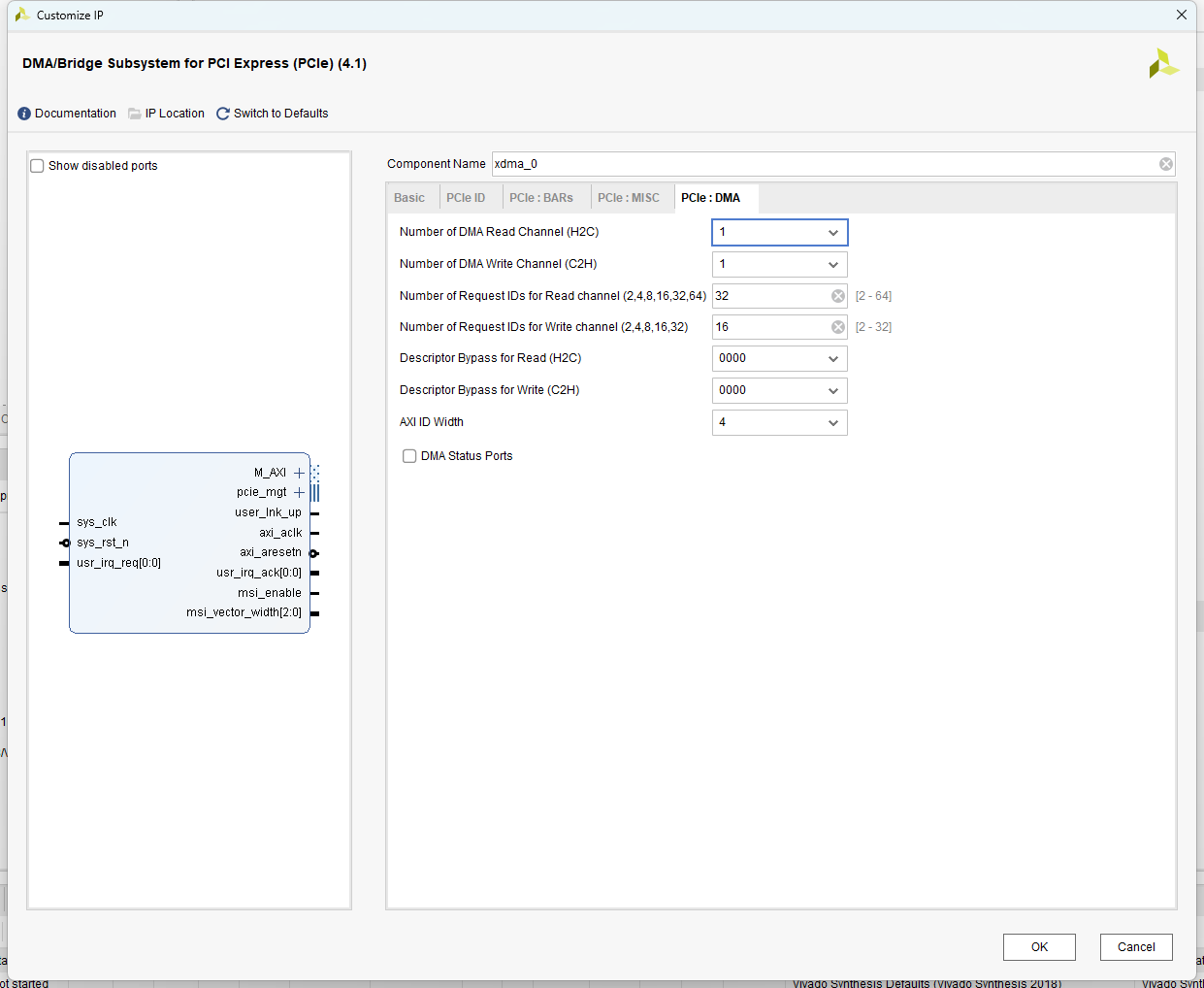The width and height of the screenshot is (1204, 988).
Task: Switch to the PCIe : MISC tab
Action: click(x=629, y=198)
